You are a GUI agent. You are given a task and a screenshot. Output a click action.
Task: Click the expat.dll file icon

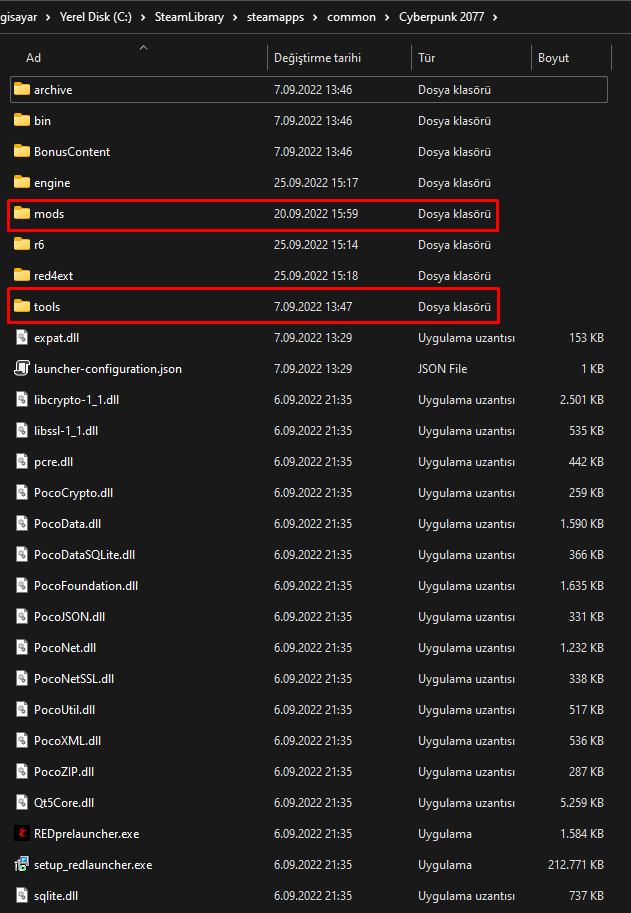pos(22,337)
